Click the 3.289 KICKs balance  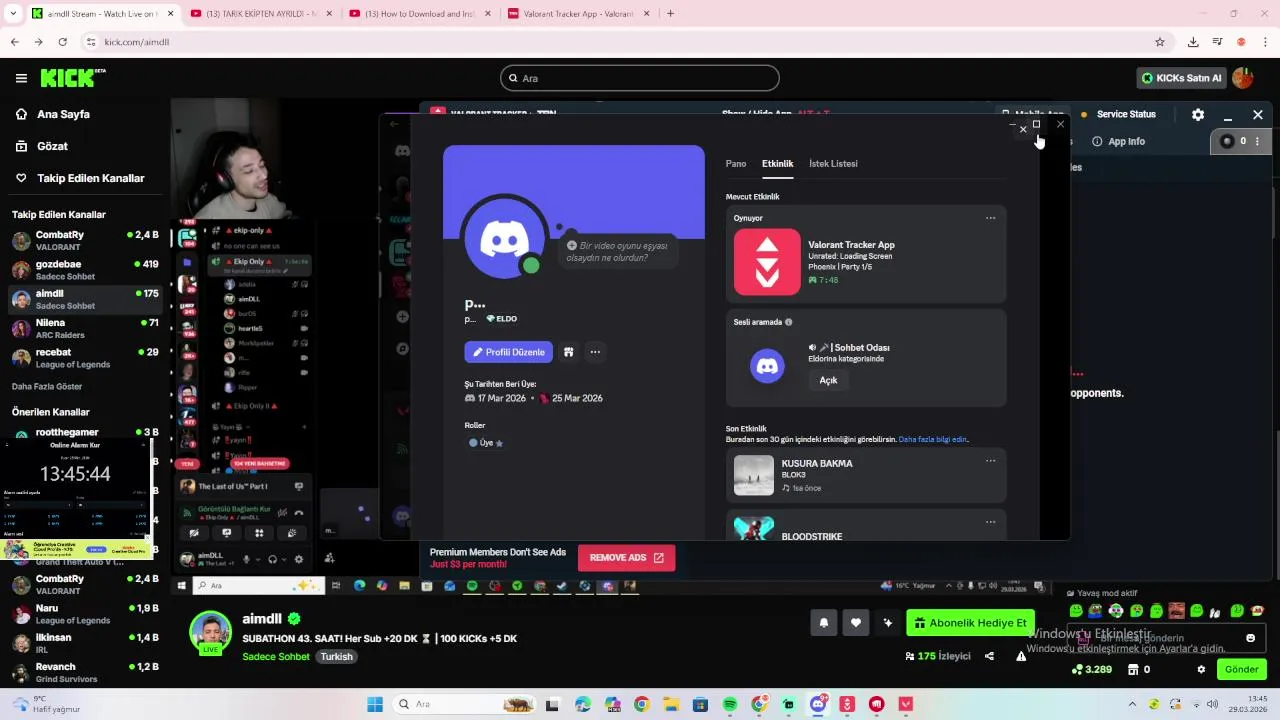click(1091, 669)
